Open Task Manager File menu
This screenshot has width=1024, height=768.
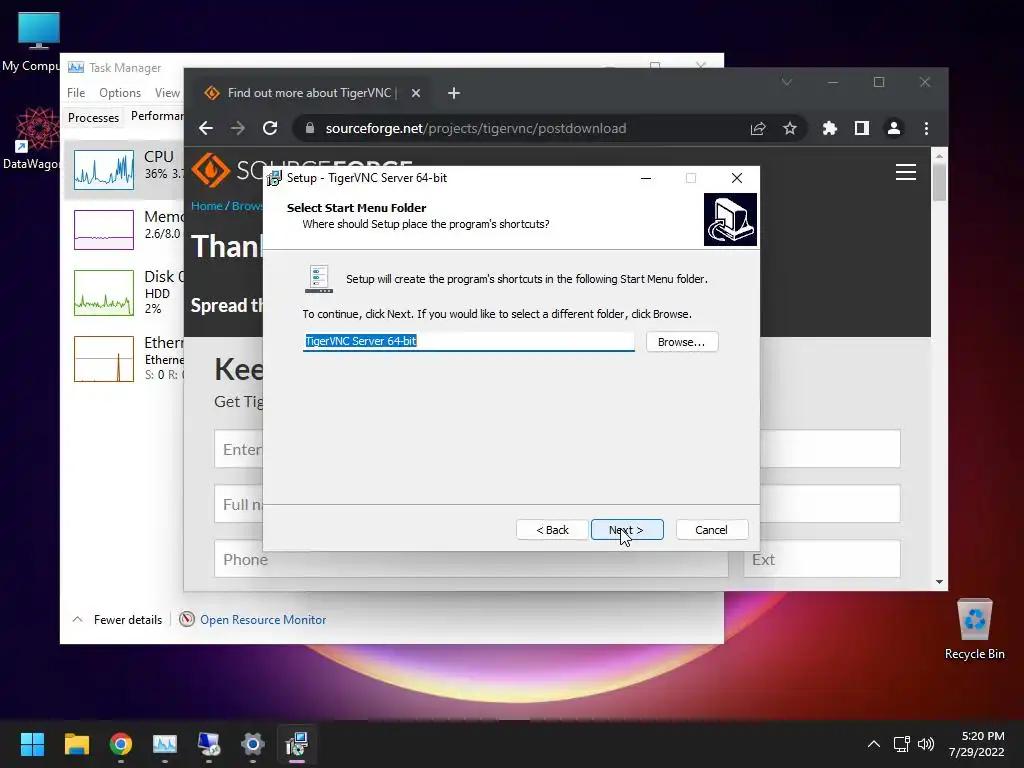[76, 93]
